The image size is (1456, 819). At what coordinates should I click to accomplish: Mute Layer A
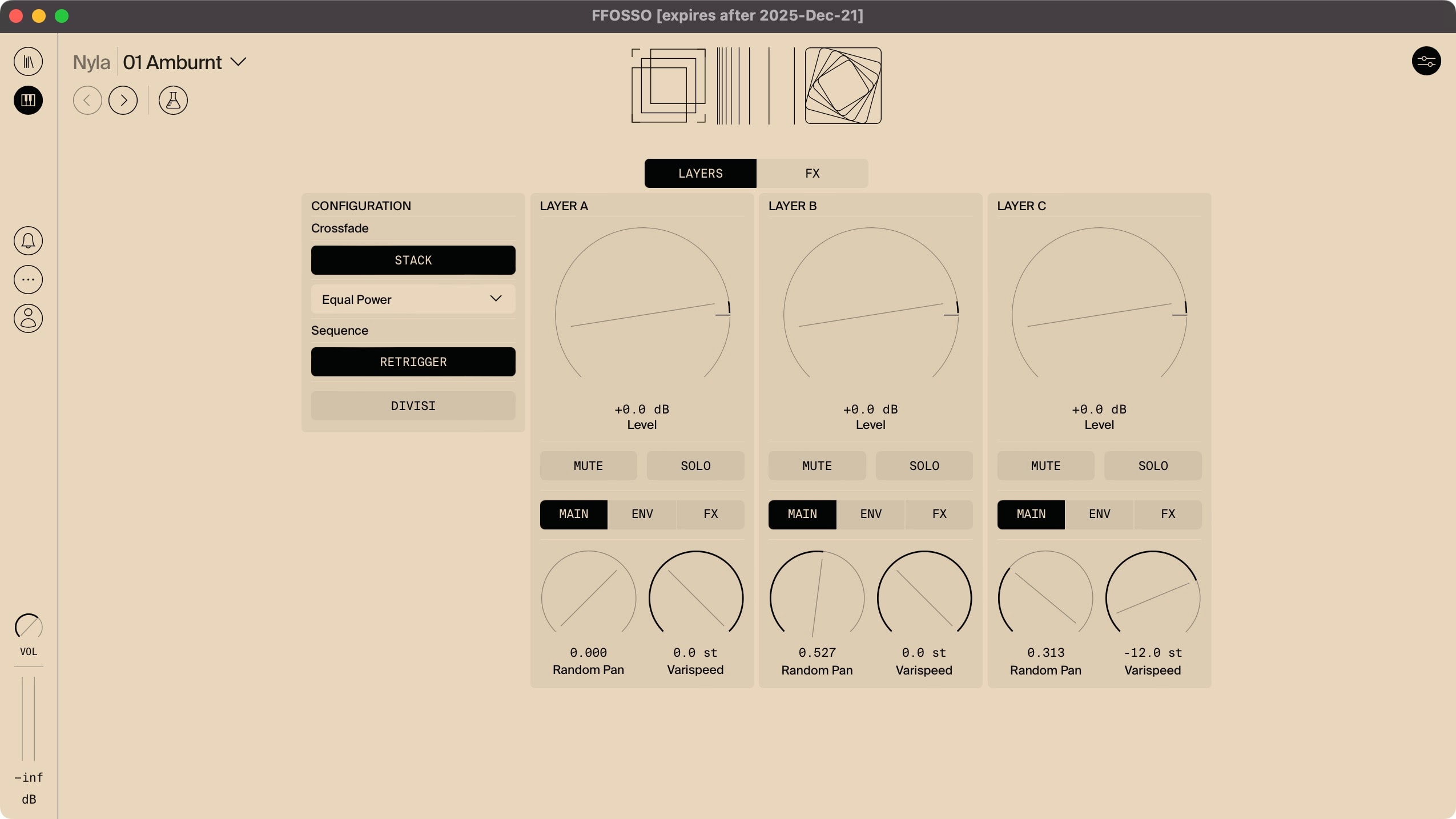click(588, 466)
